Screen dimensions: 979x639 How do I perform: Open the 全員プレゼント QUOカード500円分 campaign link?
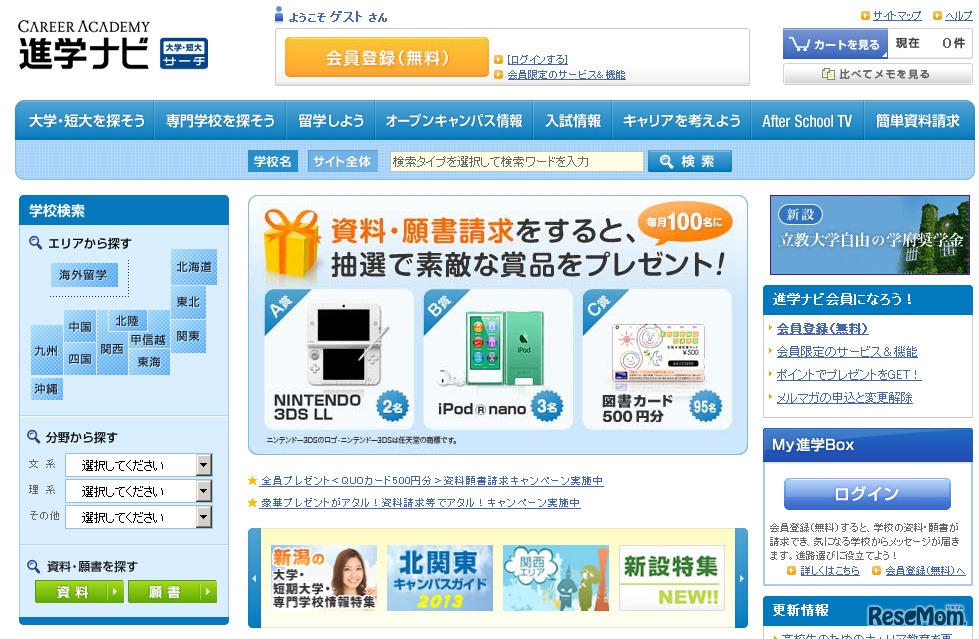[x=431, y=480]
